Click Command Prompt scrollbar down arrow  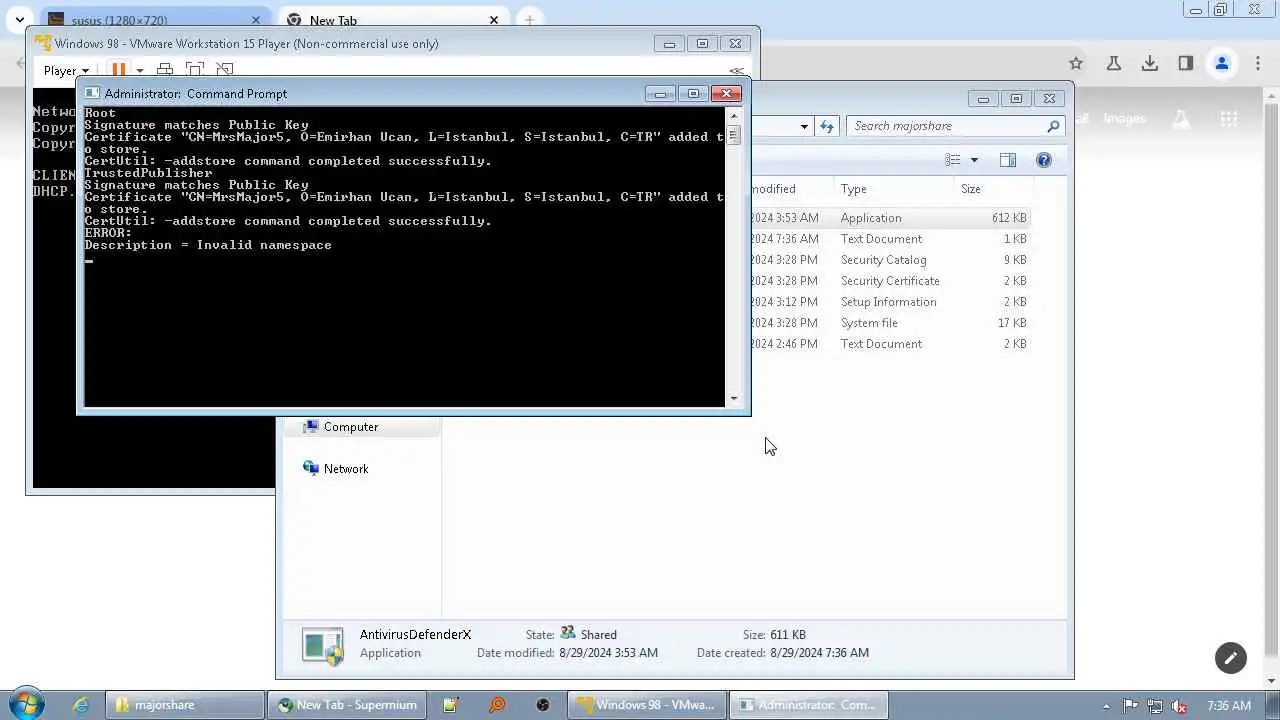[734, 398]
